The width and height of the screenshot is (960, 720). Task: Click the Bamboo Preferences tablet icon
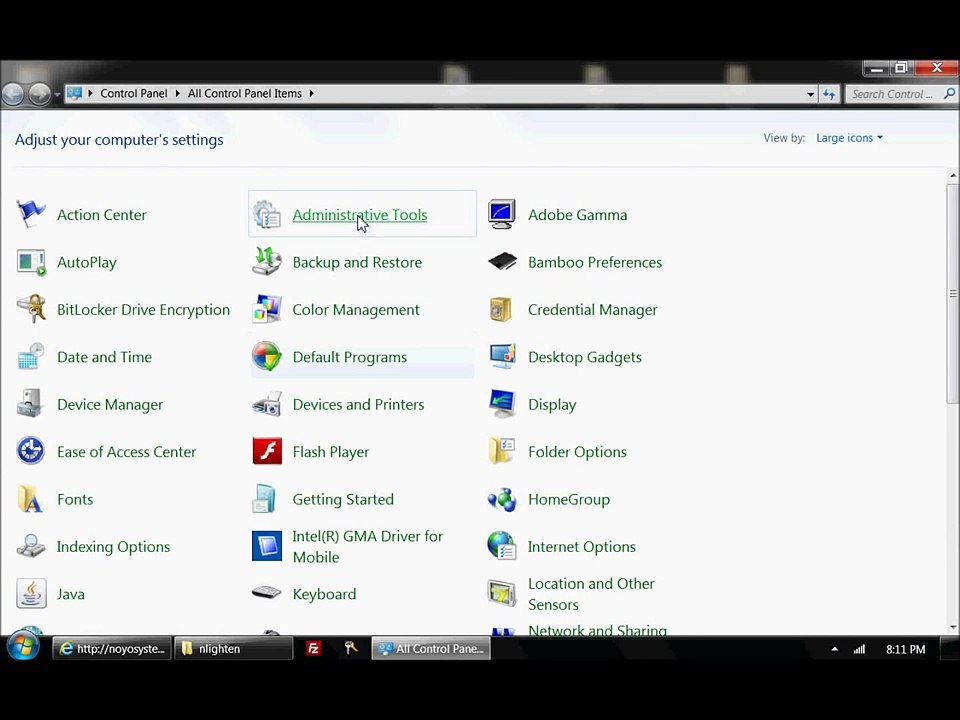tap(502, 262)
